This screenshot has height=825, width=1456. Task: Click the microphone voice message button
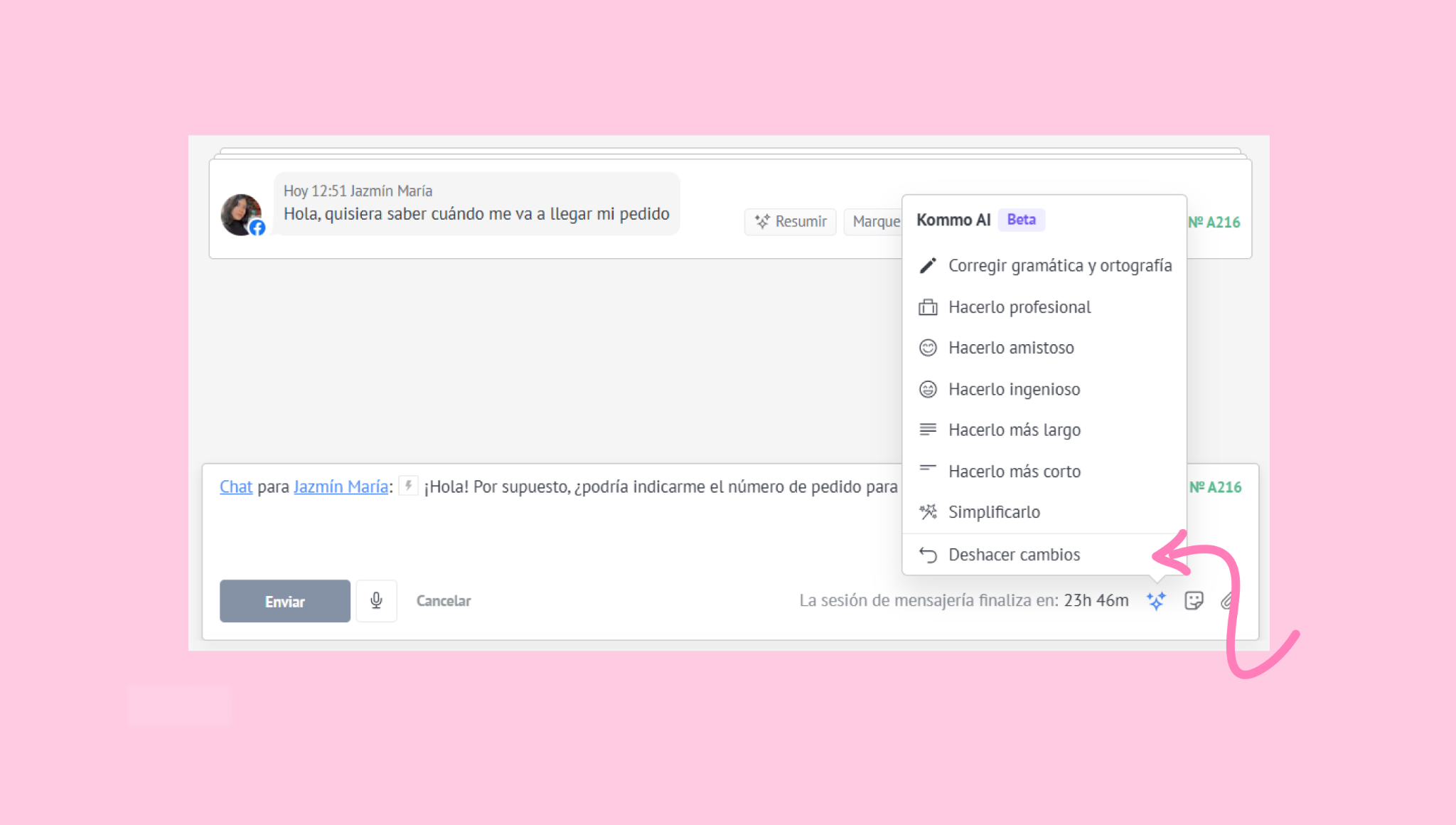tap(376, 601)
